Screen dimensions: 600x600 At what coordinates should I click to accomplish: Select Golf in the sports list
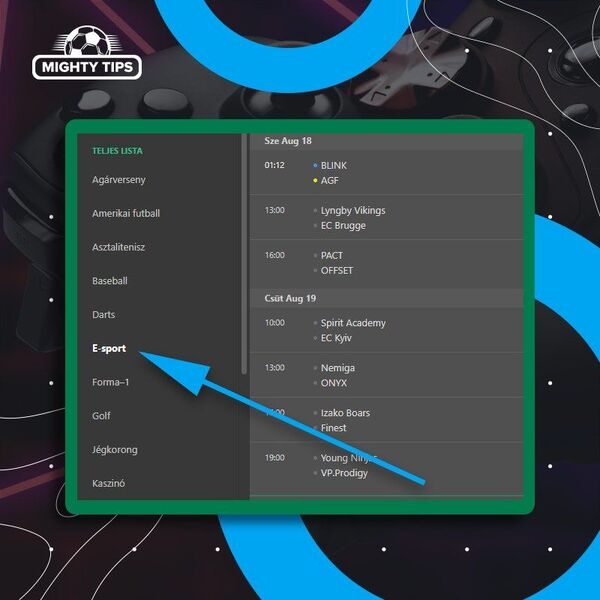101,416
